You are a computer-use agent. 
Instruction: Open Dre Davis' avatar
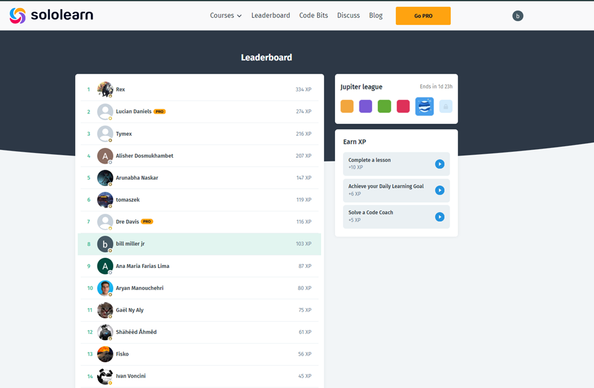(x=105, y=222)
